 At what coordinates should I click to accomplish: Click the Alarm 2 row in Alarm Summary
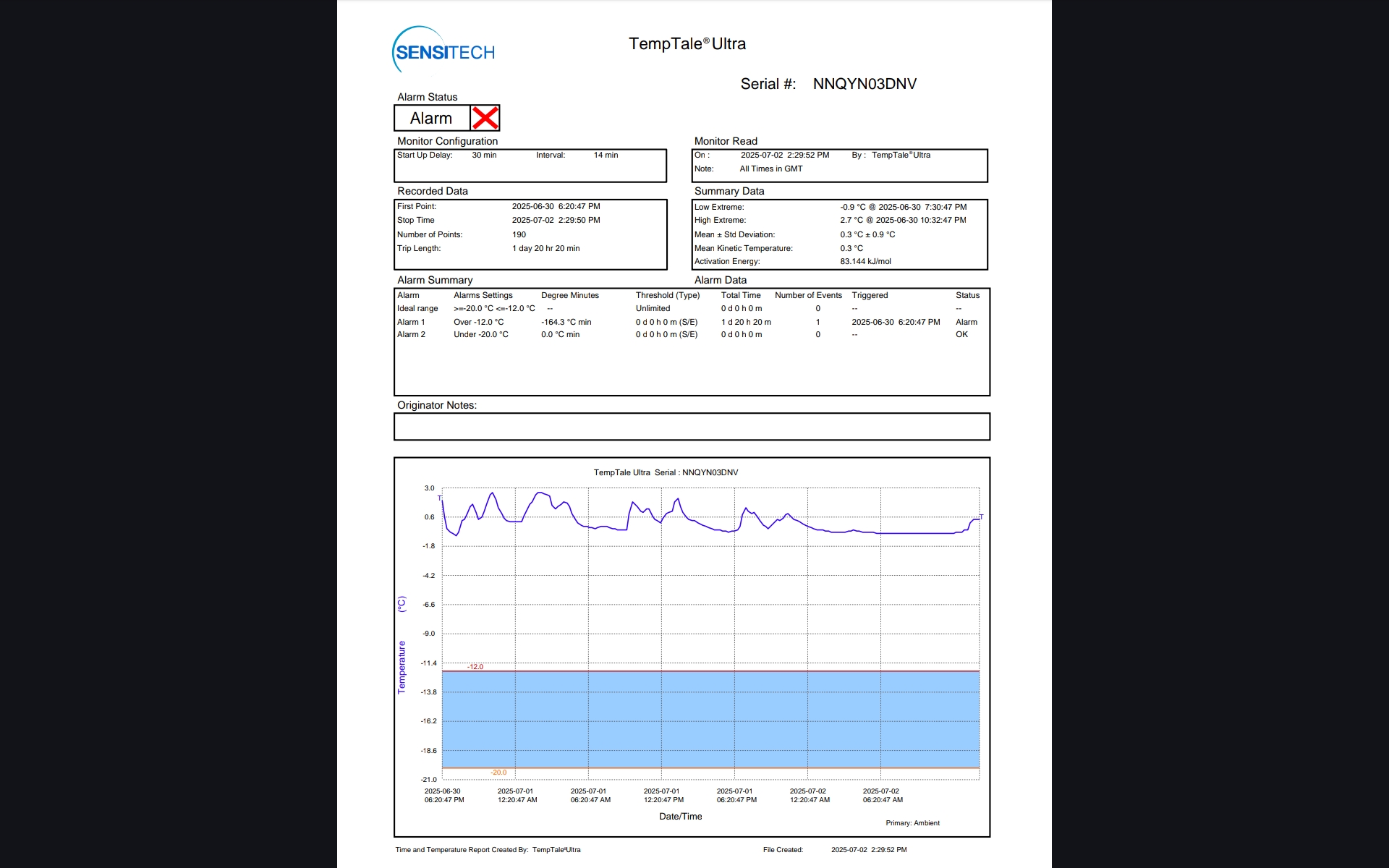coord(411,334)
